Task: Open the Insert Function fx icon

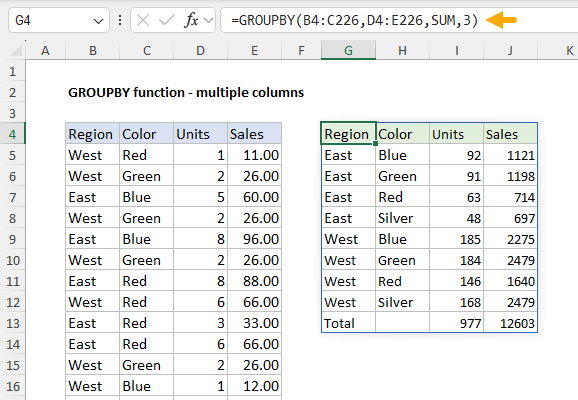Action: pyautogui.click(x=191, y=20)
